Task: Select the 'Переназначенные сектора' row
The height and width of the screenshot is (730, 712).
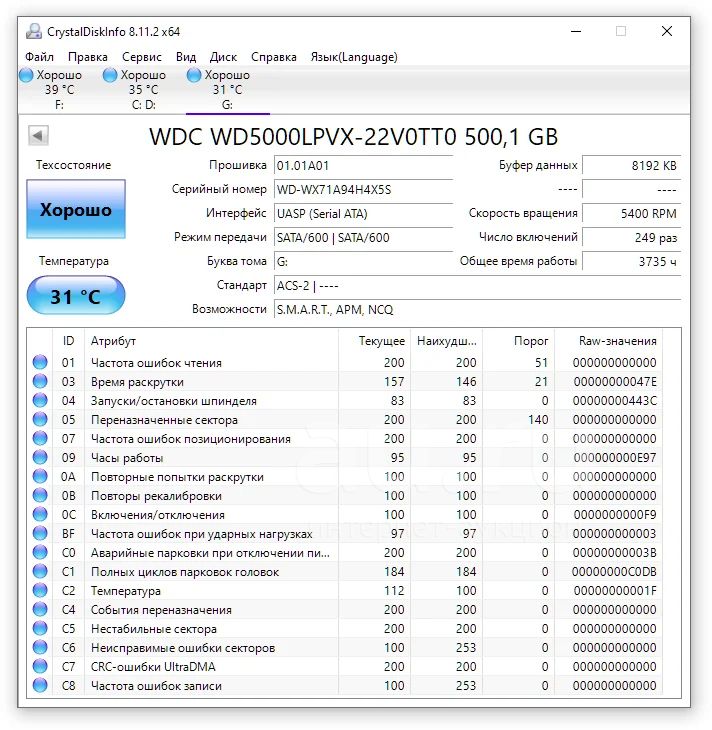Action: point(345,419)
